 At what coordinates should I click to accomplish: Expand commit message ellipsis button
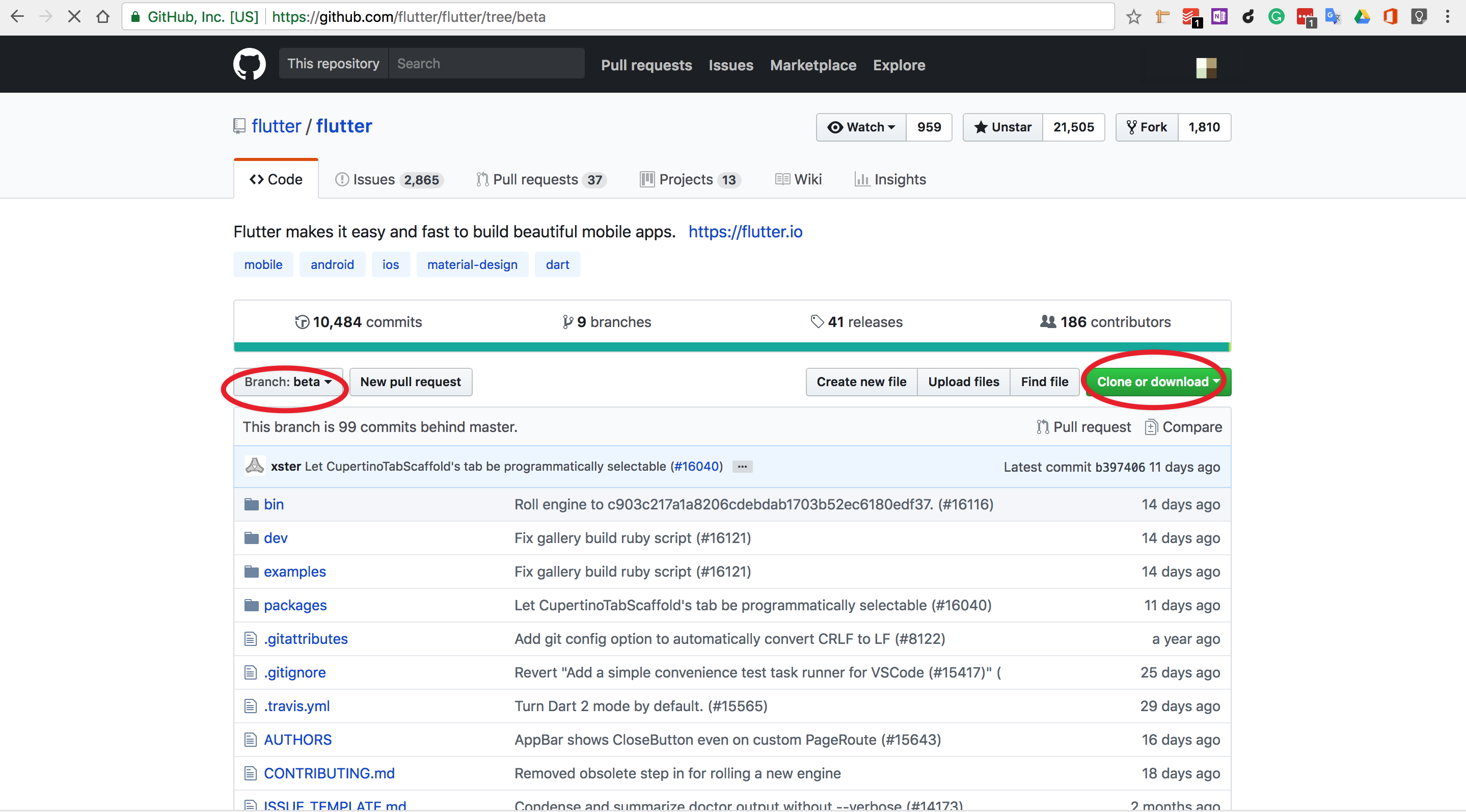coord(742,466)
